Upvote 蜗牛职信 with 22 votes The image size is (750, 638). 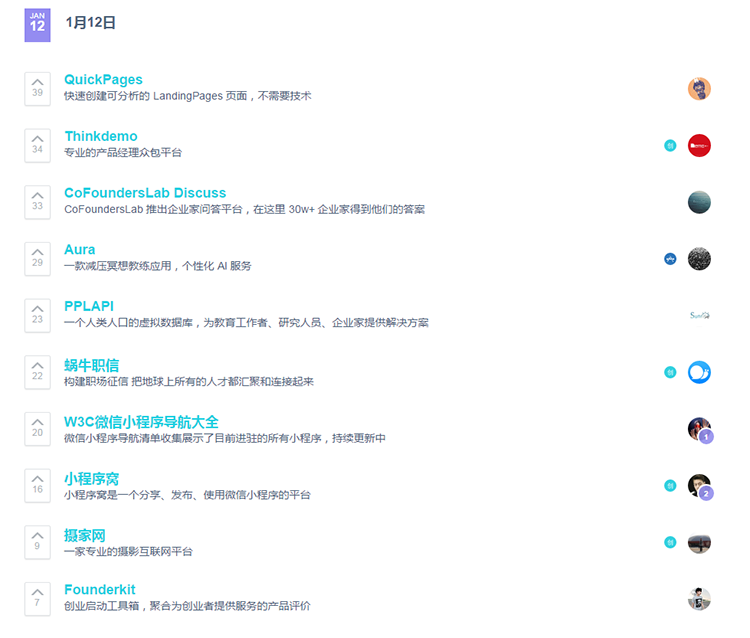(x=37, y=372)
